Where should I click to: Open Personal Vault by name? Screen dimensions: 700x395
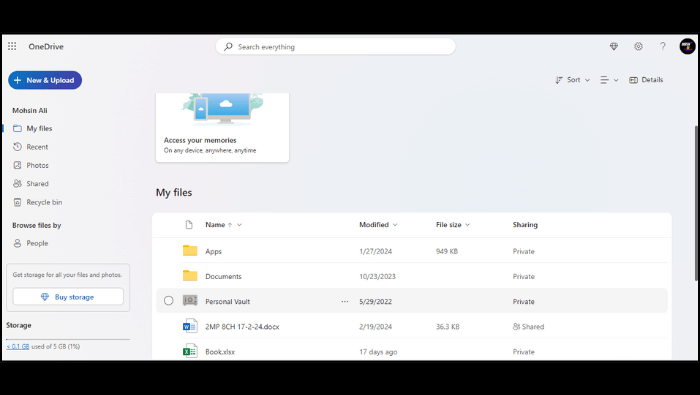coord(228,302)
